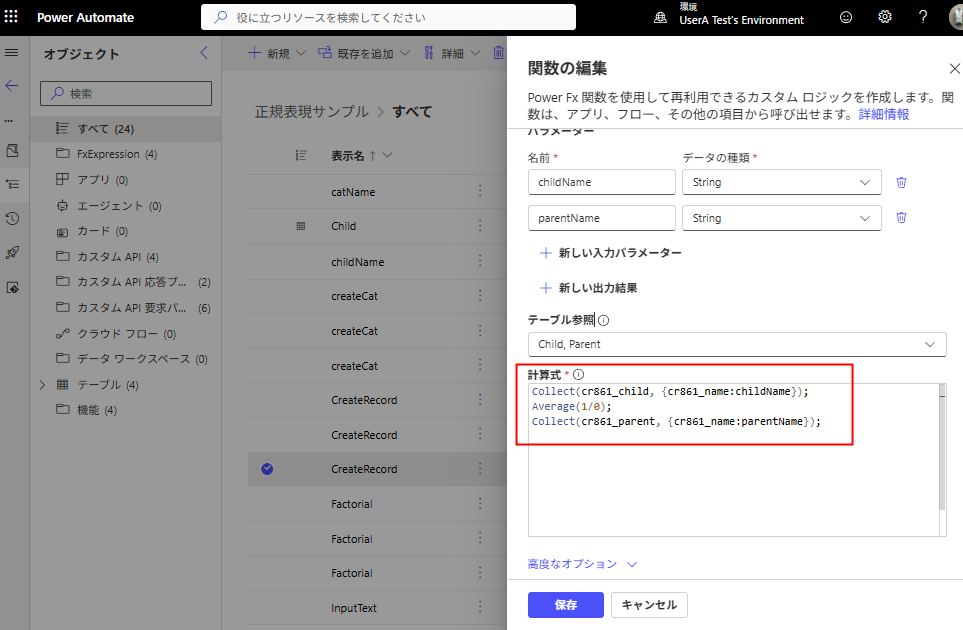Open the help question mark icon

point(923,17)
